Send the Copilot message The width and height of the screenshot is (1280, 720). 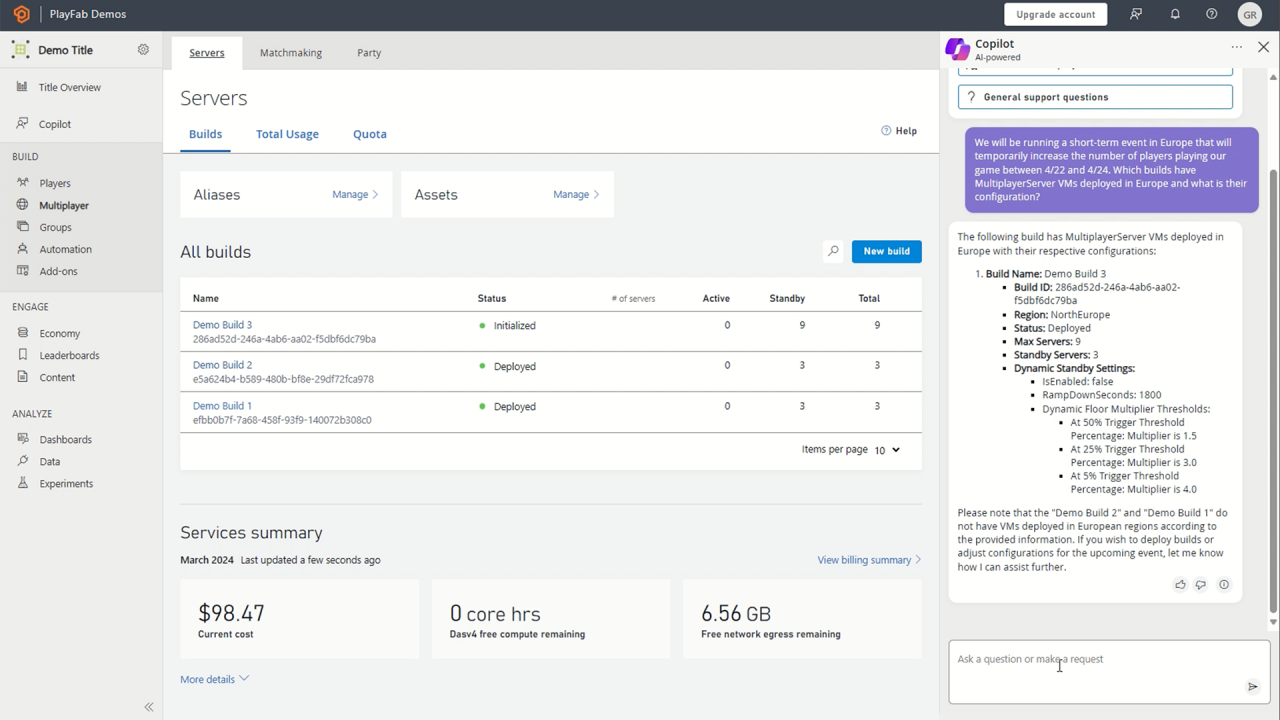pyautogui.click(x=1252, y=686)
